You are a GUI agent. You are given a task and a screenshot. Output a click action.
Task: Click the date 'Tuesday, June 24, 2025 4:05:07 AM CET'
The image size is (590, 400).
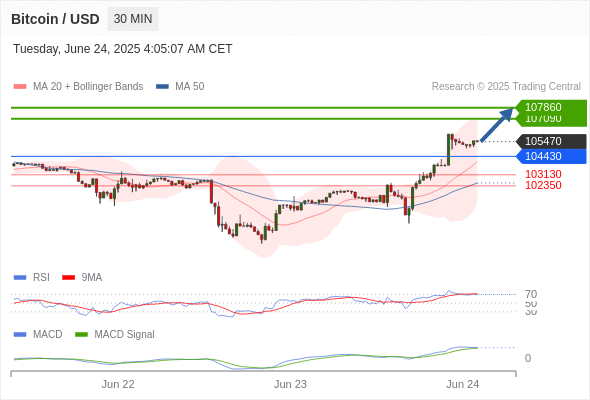coord(123,49)
